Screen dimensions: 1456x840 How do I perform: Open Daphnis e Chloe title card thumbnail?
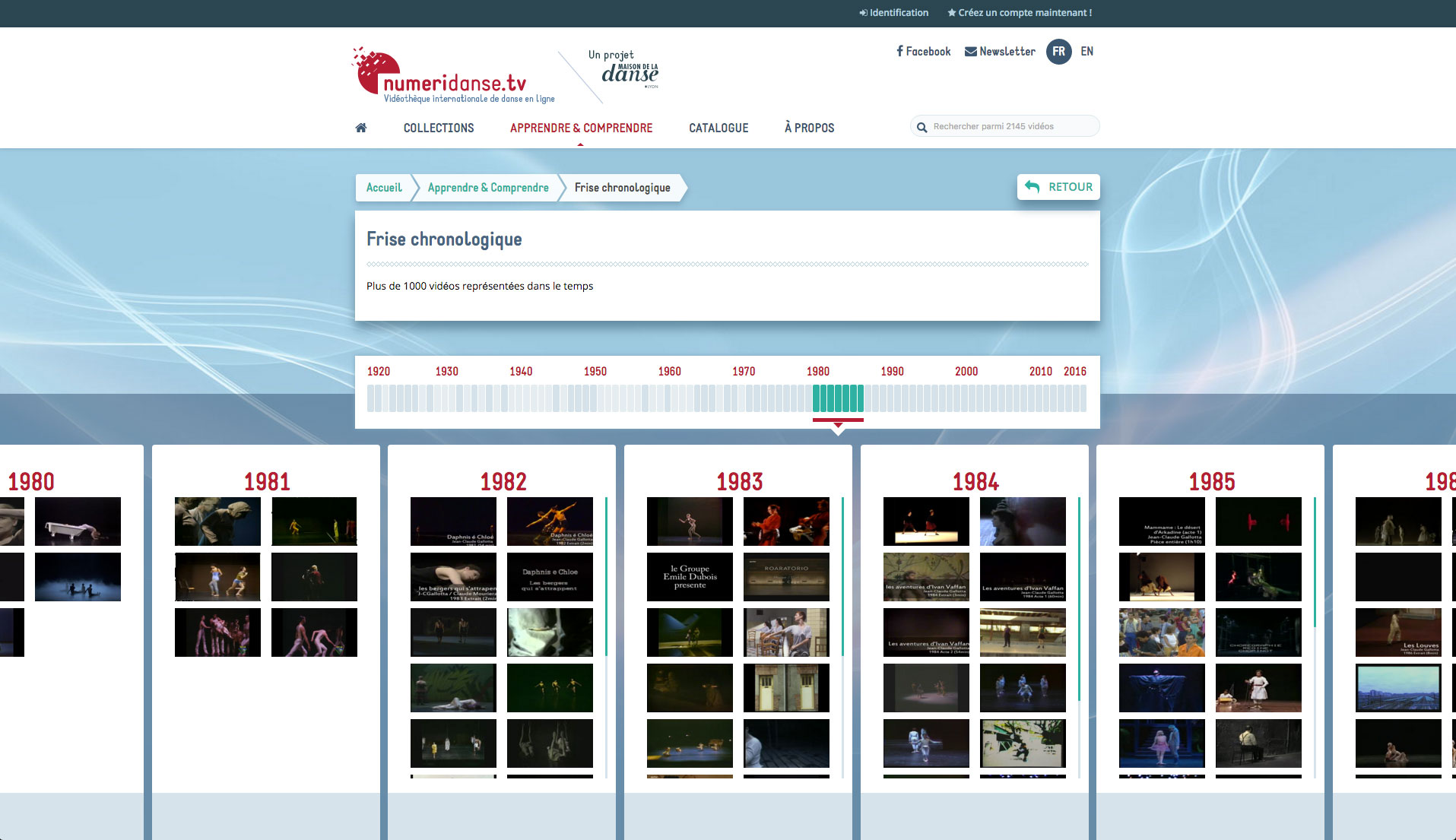coord(550,577)
